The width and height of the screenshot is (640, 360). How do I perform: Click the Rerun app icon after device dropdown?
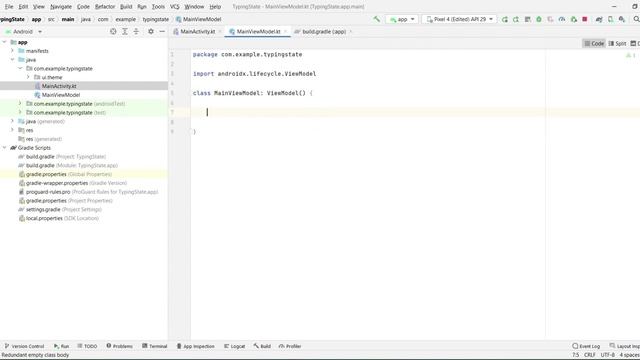pyautogui.click(x=505, y=19)
